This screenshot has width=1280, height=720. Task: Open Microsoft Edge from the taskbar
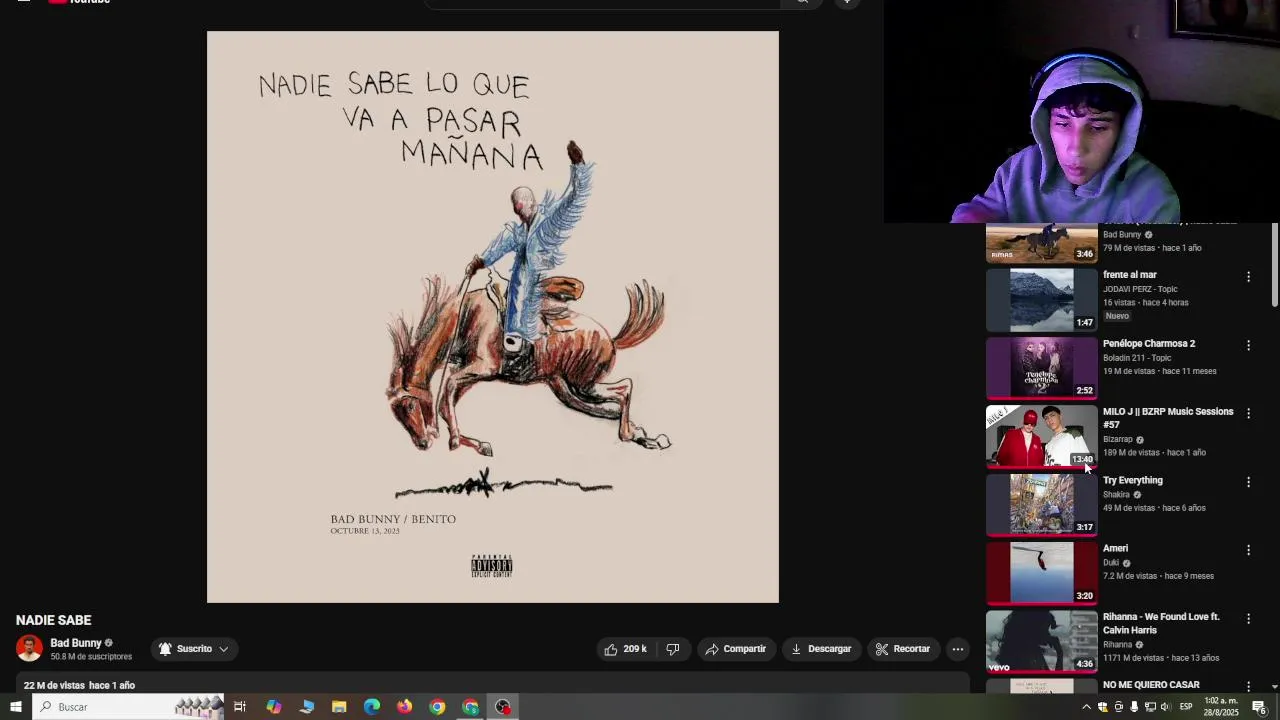click(x=372, y=707)
